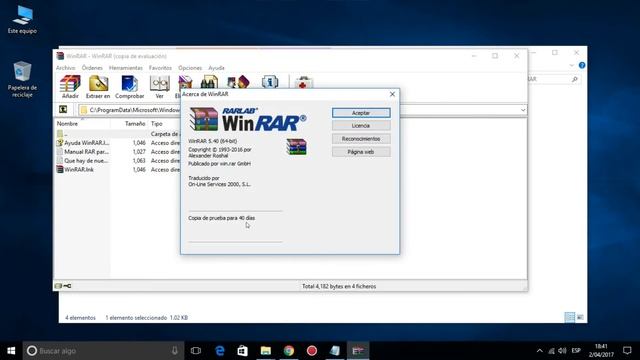This screenshot has width=640, height=360.
Task: Launch Google Chrome from the taskbar
Action: click(289, 351)
